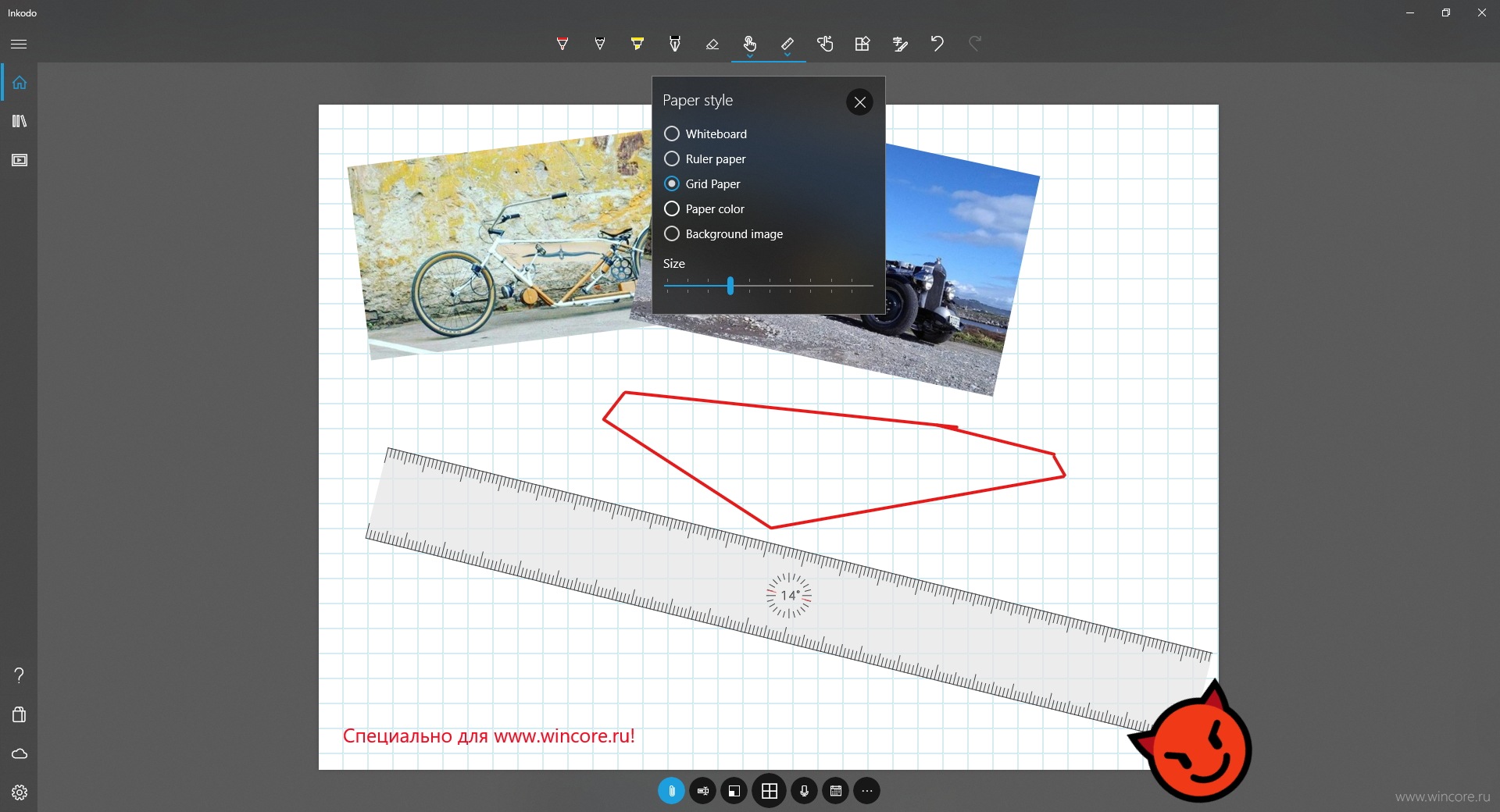The height and width of the screenshot is (812, 1500).
Task: Expand the touch writing tool dropdown chevron
Action: click(x=750, y=56)
